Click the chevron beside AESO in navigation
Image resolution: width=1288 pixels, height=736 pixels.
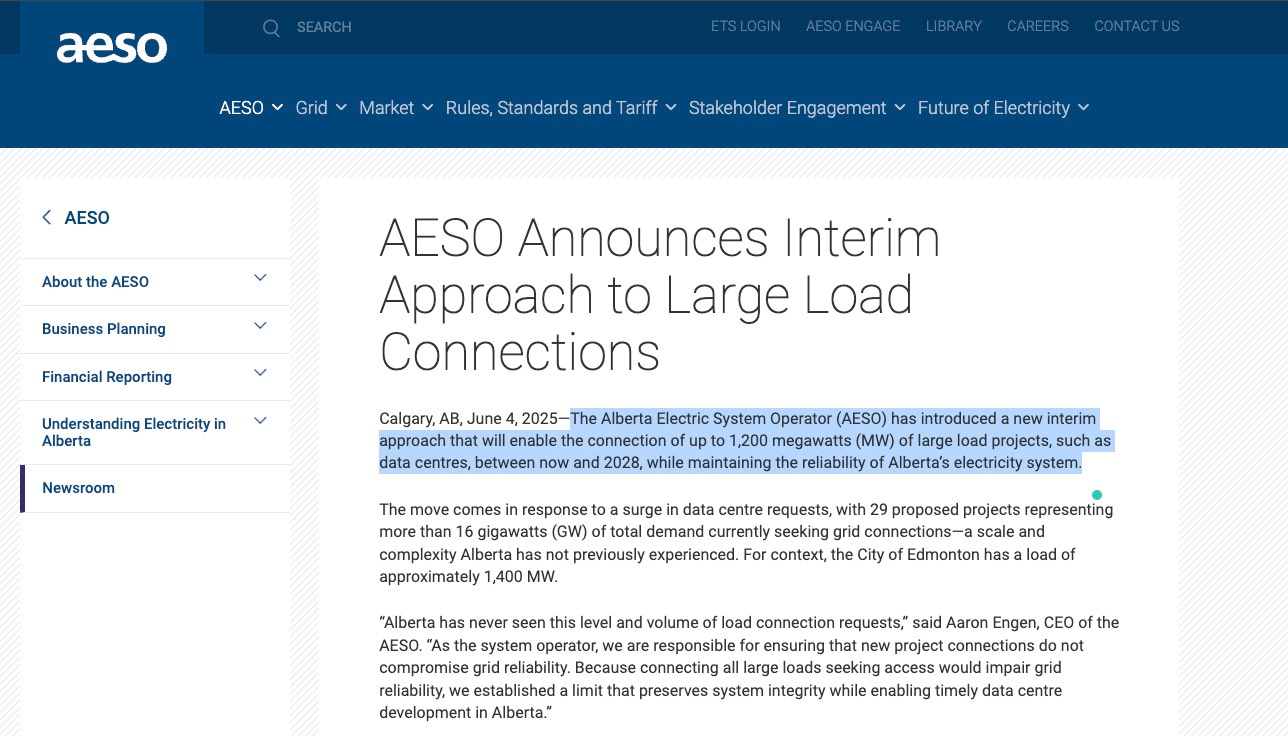pyautogui.click(x=277, y=108)
